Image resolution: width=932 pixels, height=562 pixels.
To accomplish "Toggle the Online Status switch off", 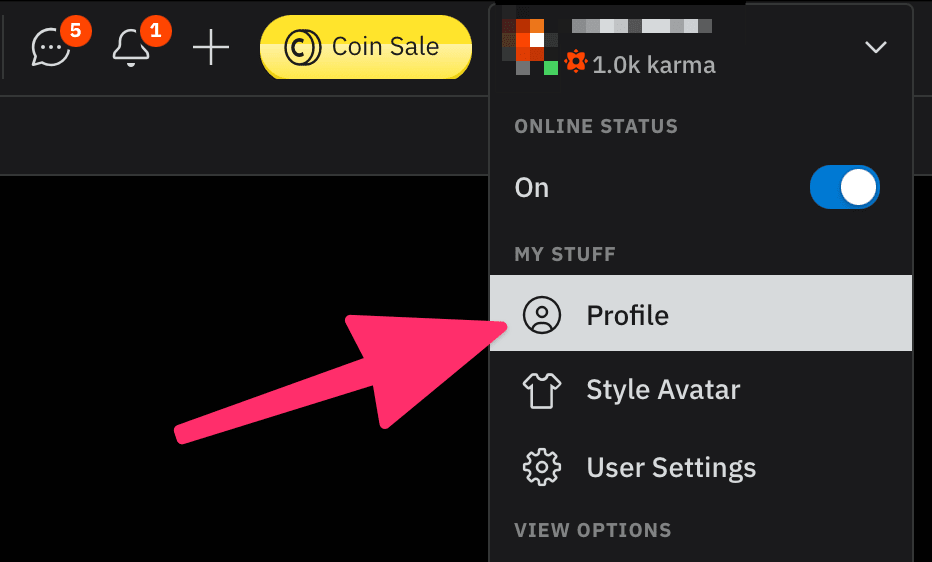I will tap(845, 187).
